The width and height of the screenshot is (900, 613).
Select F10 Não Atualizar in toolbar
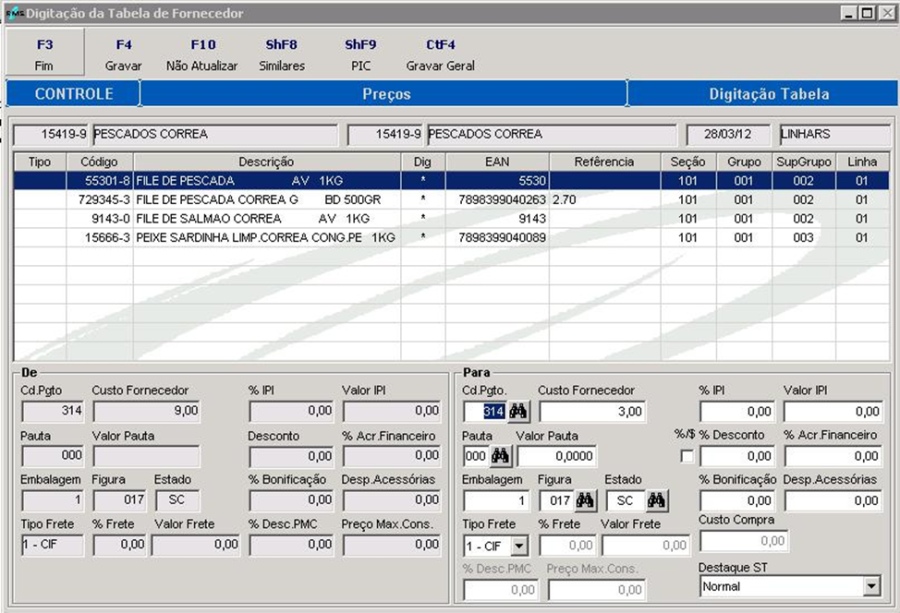point(202,55)
